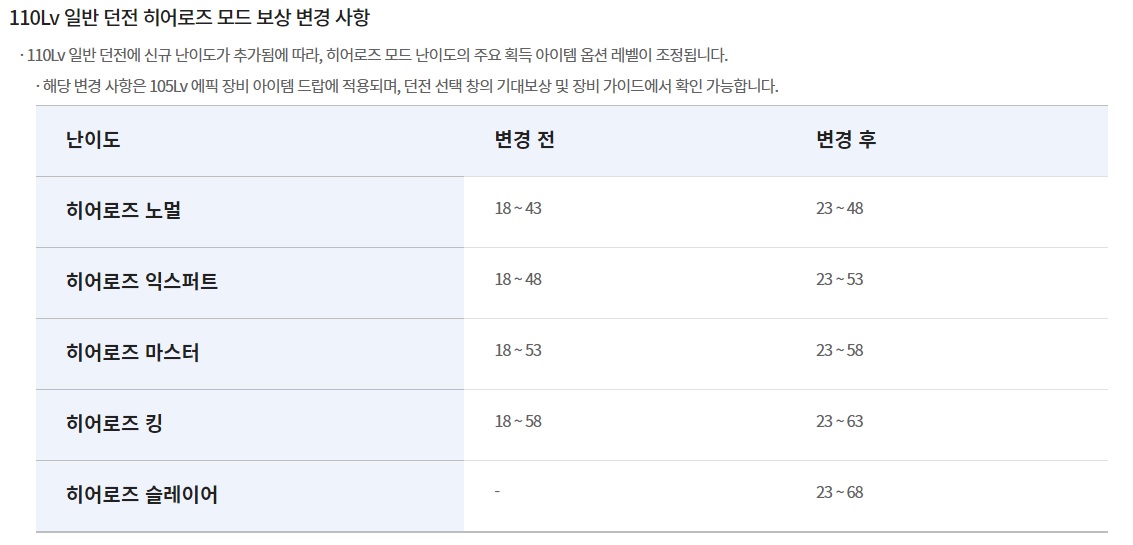
Task: Click the 23 ~ 53 value cell
Action: tap(840, 279)
